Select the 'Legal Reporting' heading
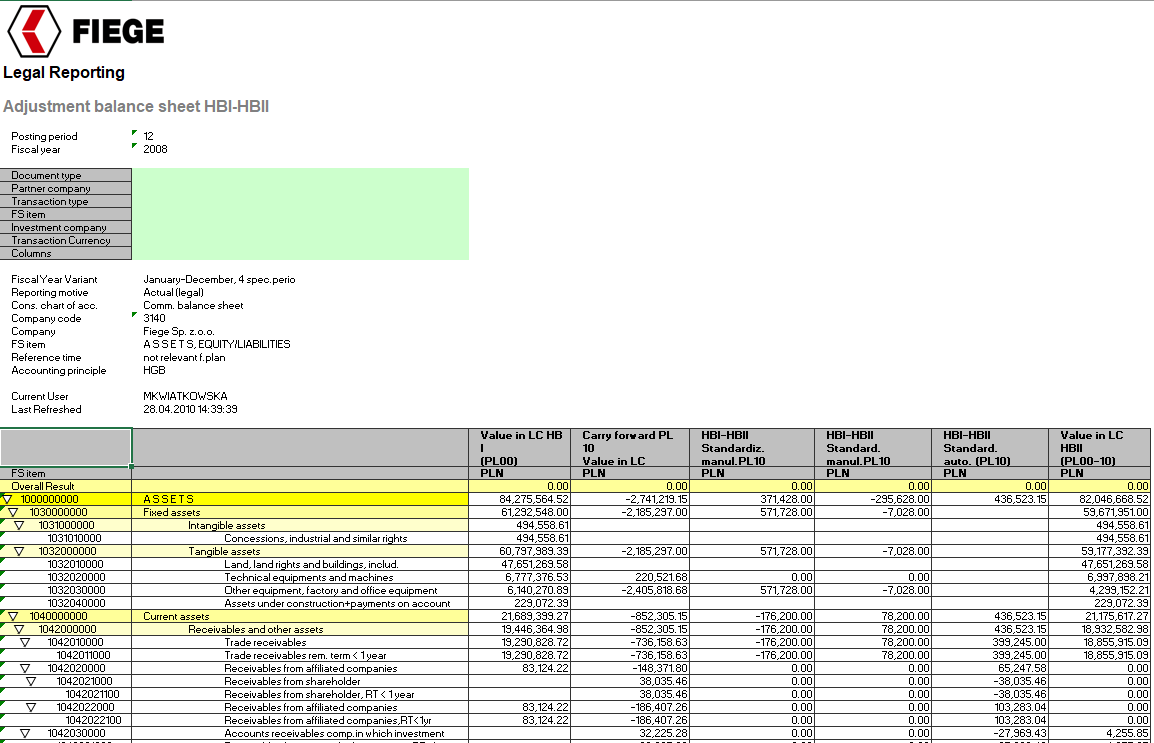1154x743 pixels. pos(64,73)
